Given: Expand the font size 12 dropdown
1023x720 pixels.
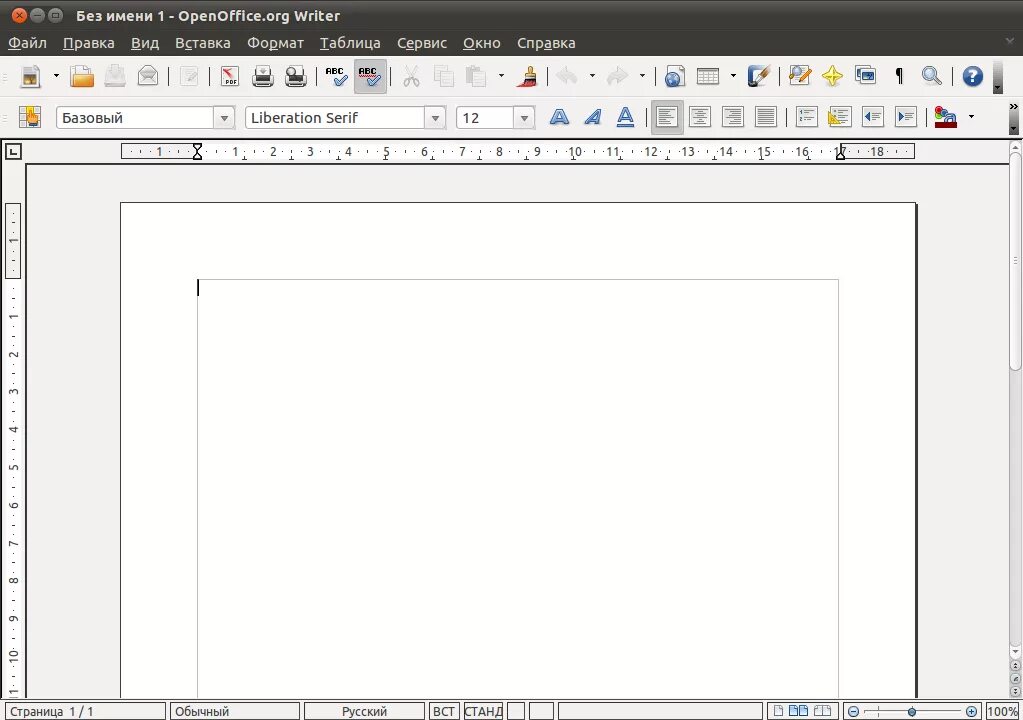Looking at the screenshot, I should [x=524, y=118].
